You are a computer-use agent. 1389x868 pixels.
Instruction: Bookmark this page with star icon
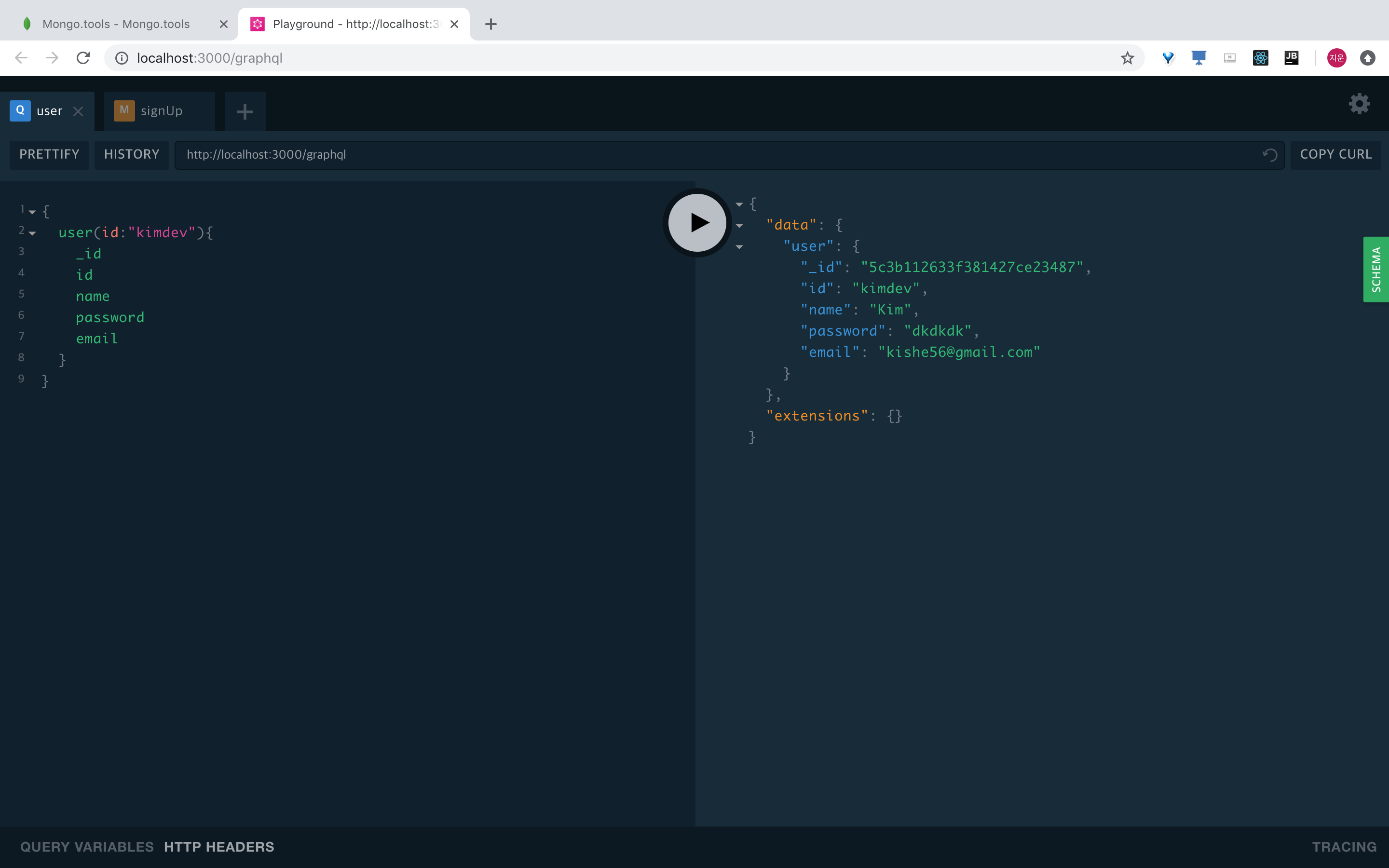coord(1127,58)
